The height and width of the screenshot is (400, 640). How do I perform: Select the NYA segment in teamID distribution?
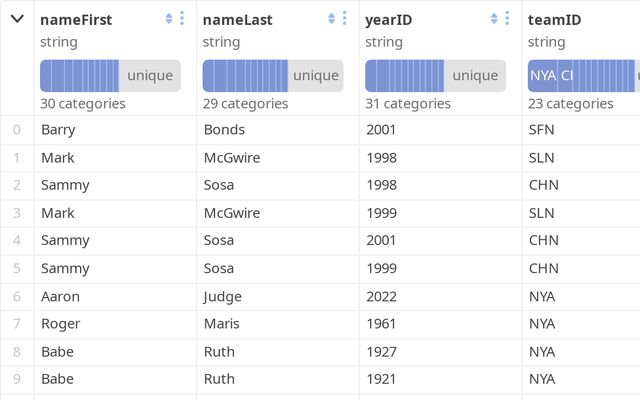(x=543, y=76)
